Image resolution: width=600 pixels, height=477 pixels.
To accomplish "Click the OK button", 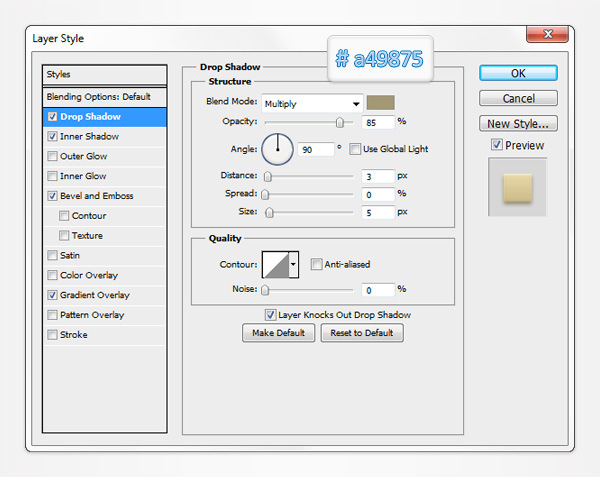I will tap(518, 73).
